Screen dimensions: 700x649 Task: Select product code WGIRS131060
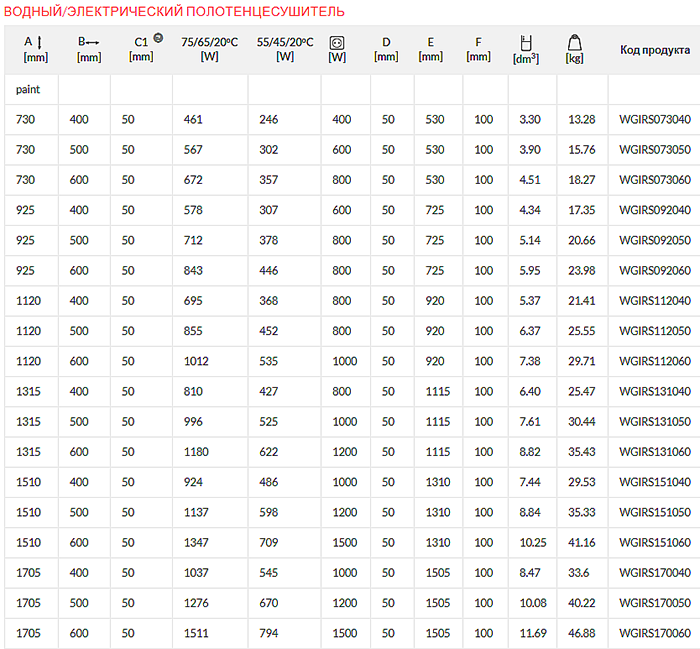(x=655, y=452)
